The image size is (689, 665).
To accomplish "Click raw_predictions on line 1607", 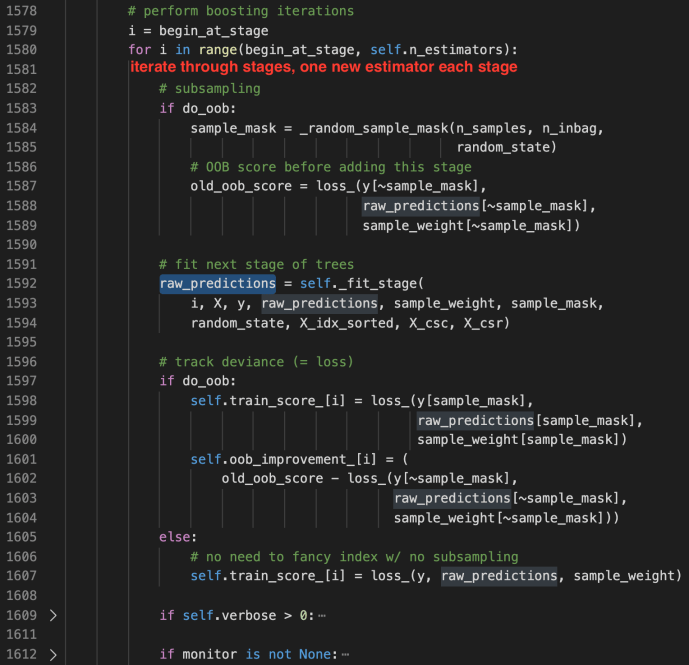I will pos(499,576).
